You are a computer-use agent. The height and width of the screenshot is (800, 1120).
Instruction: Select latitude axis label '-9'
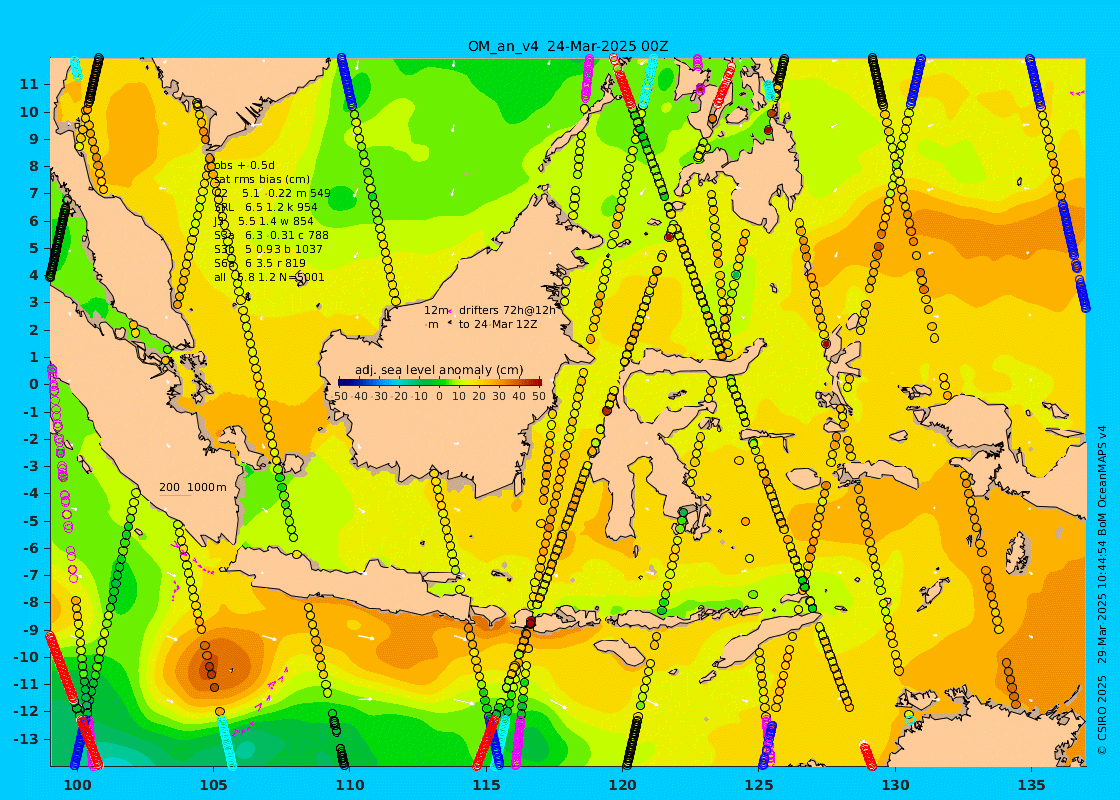pyautogui.click(x=30, y=629)
